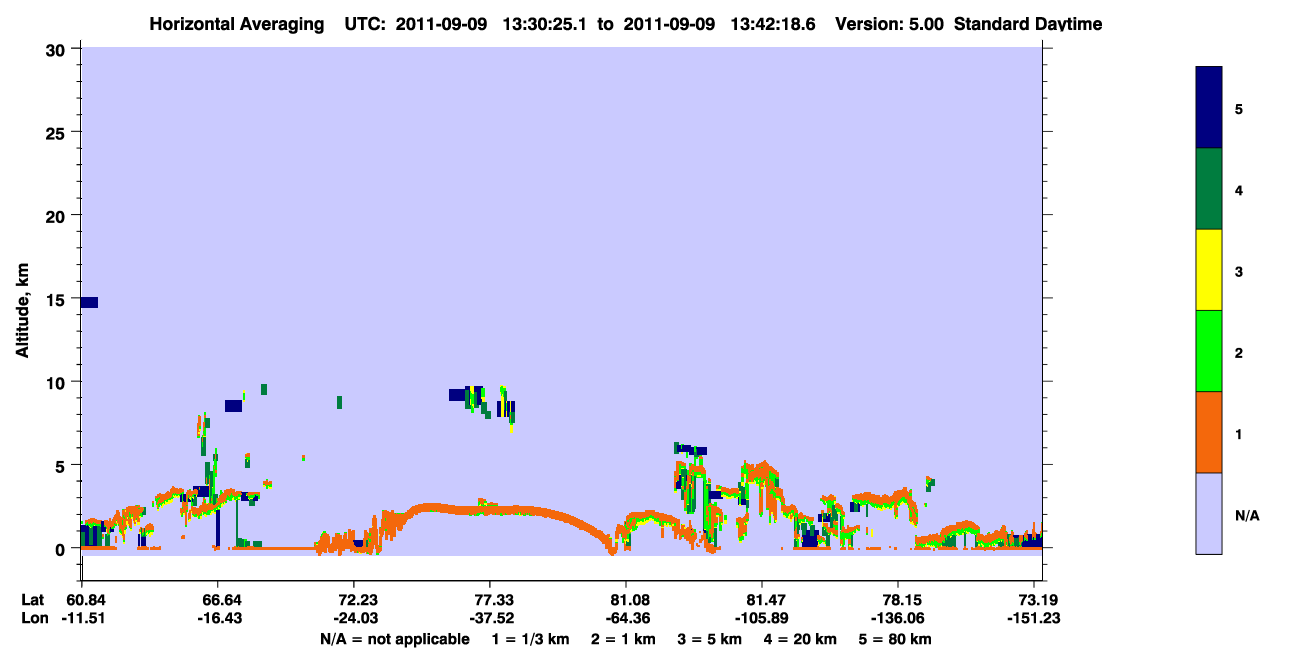The height and width of the screenshot is (667, 1300).
Task: Click longitude value -11.51
Action: tap(82, 617)
